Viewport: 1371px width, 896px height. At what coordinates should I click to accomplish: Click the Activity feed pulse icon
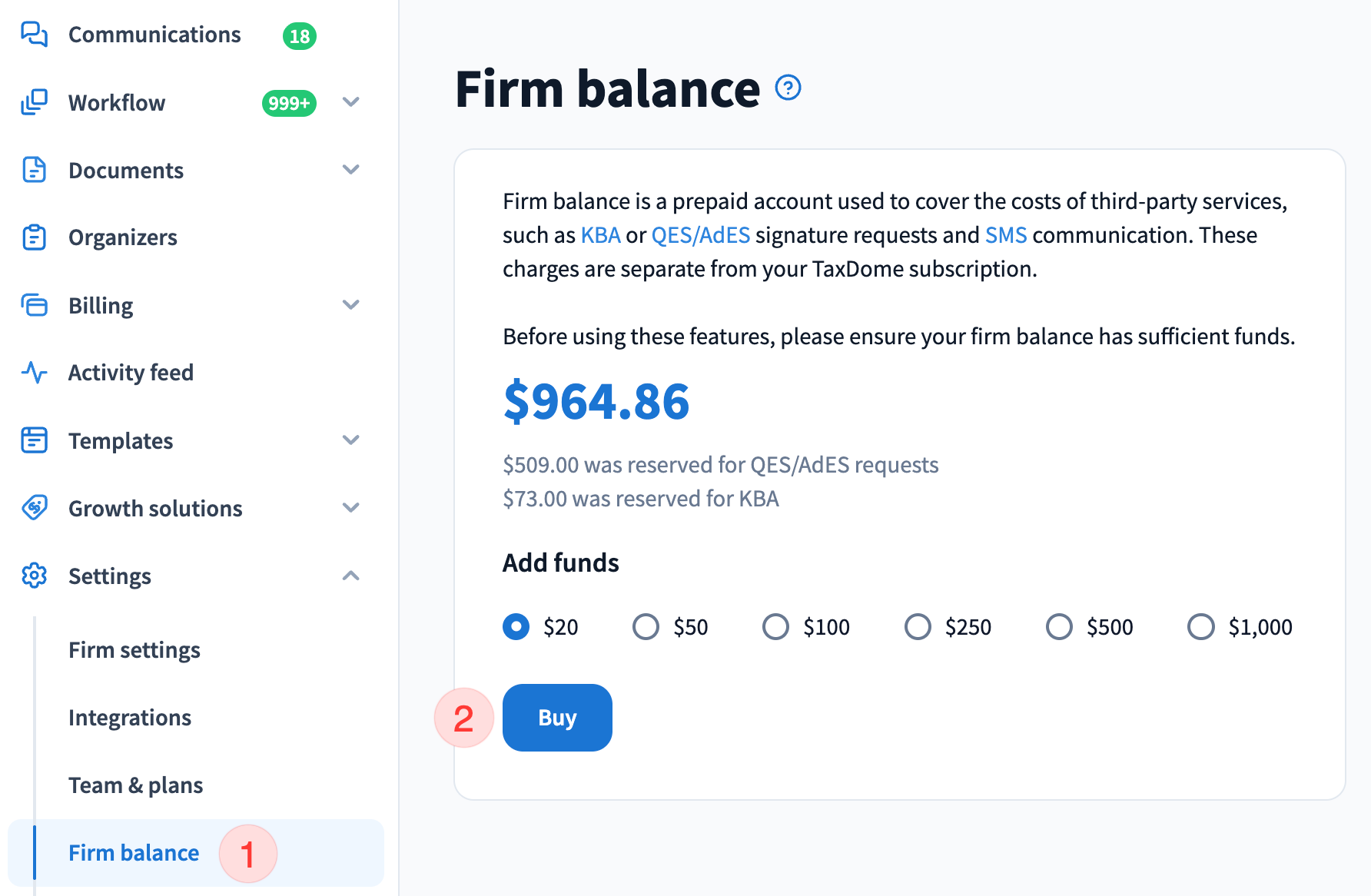tap(34, 373)
